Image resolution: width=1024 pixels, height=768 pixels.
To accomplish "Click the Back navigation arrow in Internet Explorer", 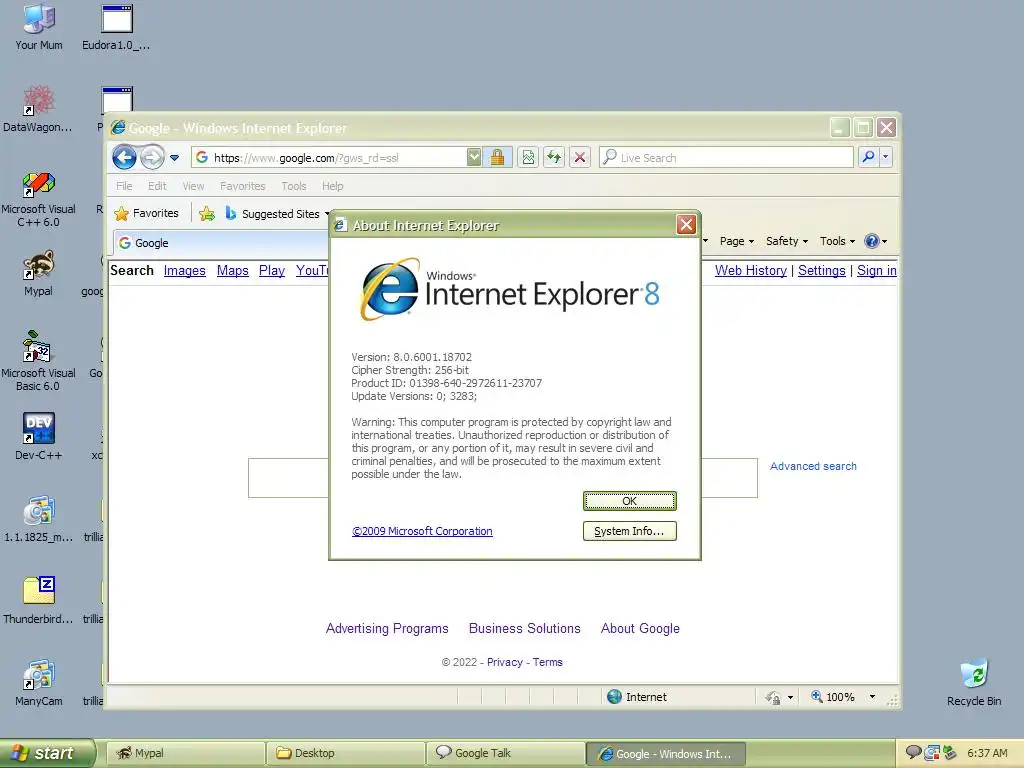I will click(x=124, y=157).
